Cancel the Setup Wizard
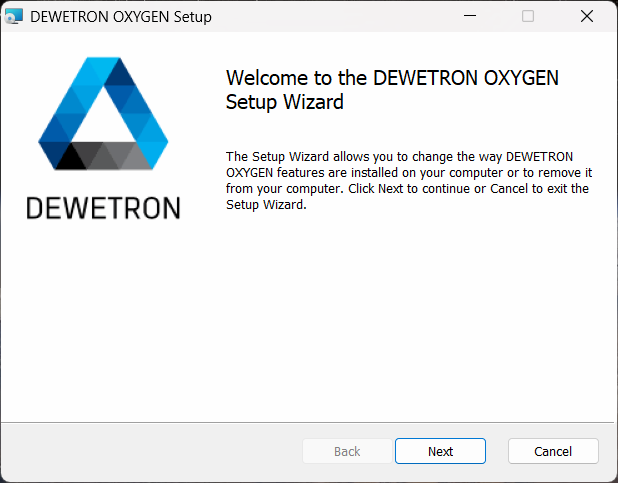Screen dimensions: 618x483 point(553,451)
